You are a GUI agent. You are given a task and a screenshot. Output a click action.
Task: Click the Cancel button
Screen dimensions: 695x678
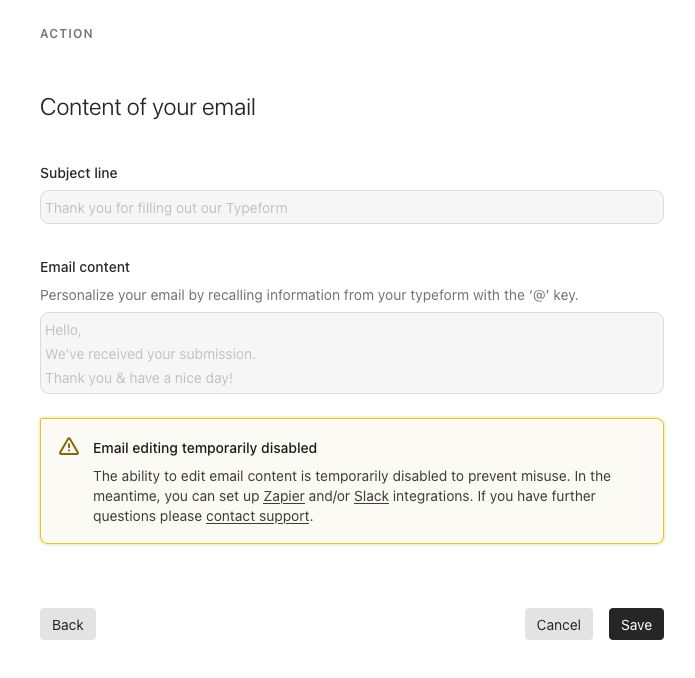tap(558, 624)
